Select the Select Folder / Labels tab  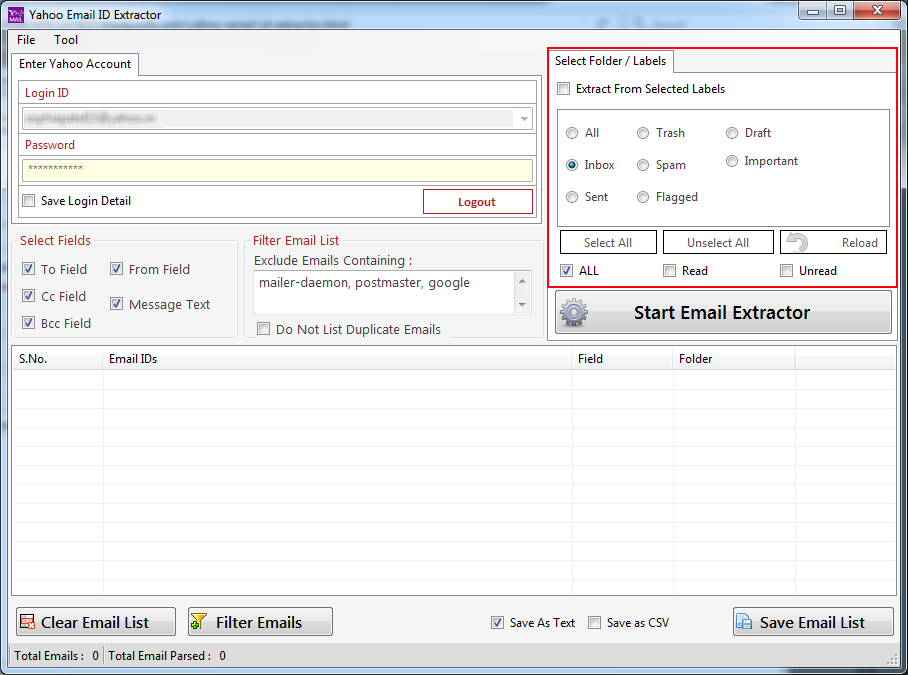click(x=610, y=61)
